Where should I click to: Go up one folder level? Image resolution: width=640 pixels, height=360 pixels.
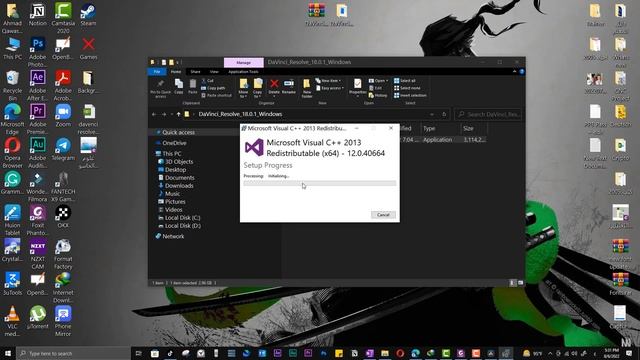click(178, 114)
